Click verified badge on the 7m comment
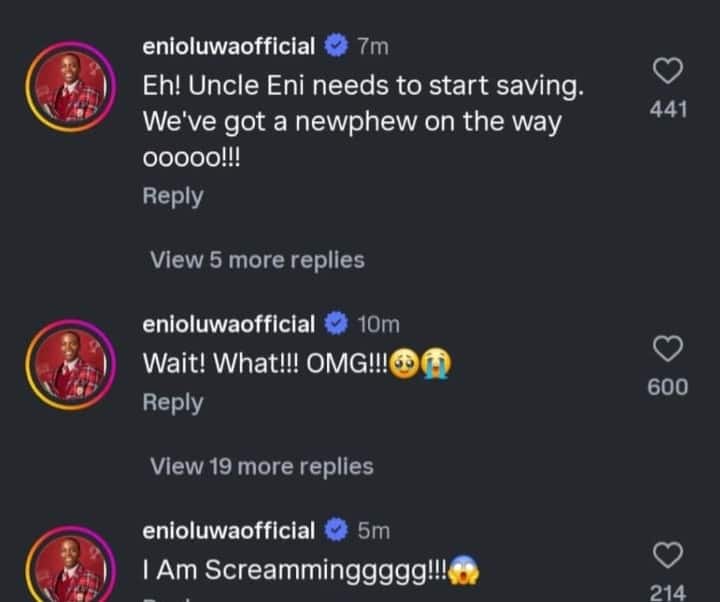The image size is (720, 602). point(336,46)
